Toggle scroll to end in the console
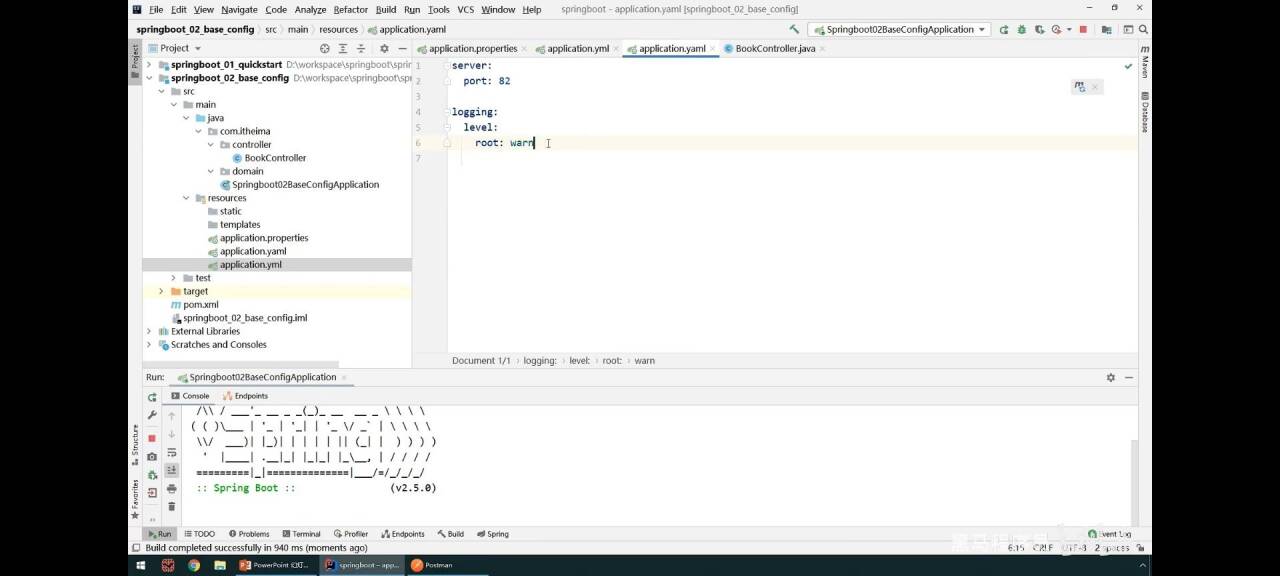This screenshot has width=1280, height=576. point(172,470)
